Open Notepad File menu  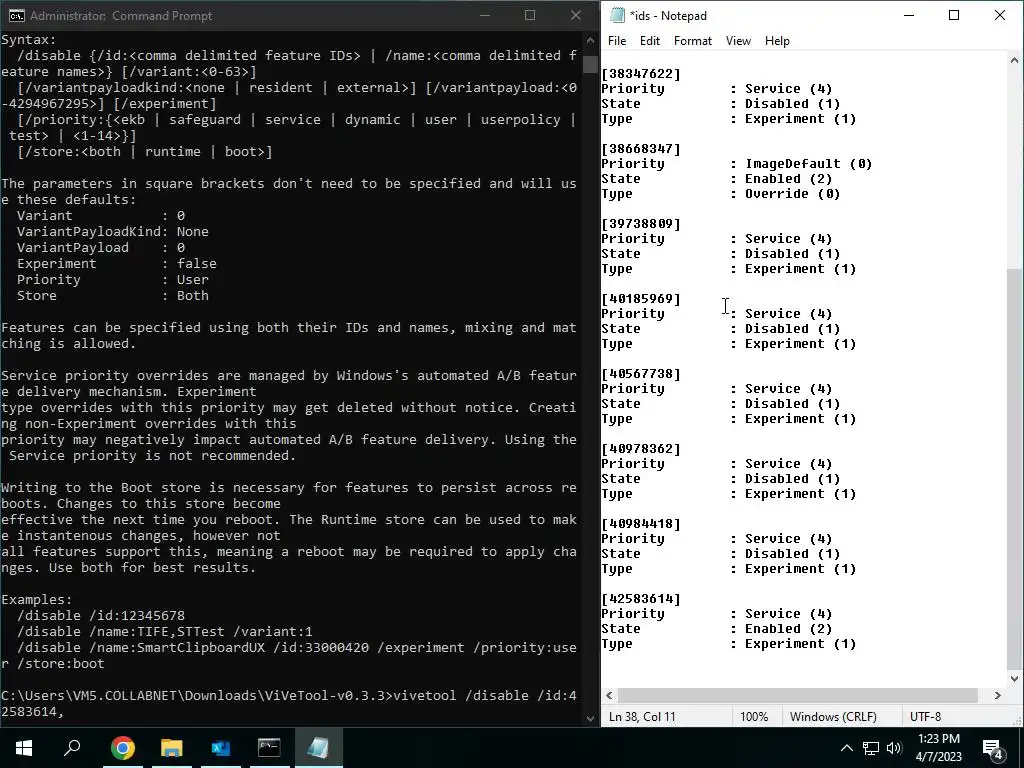click(616, 40)
